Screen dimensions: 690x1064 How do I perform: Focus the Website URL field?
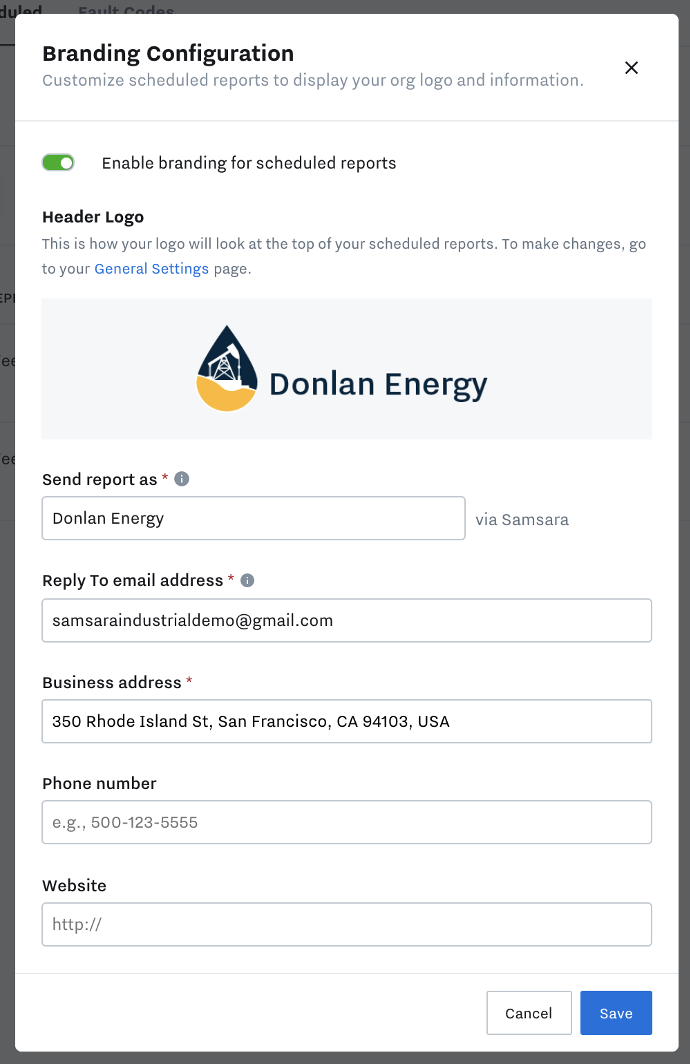point(347,924)
